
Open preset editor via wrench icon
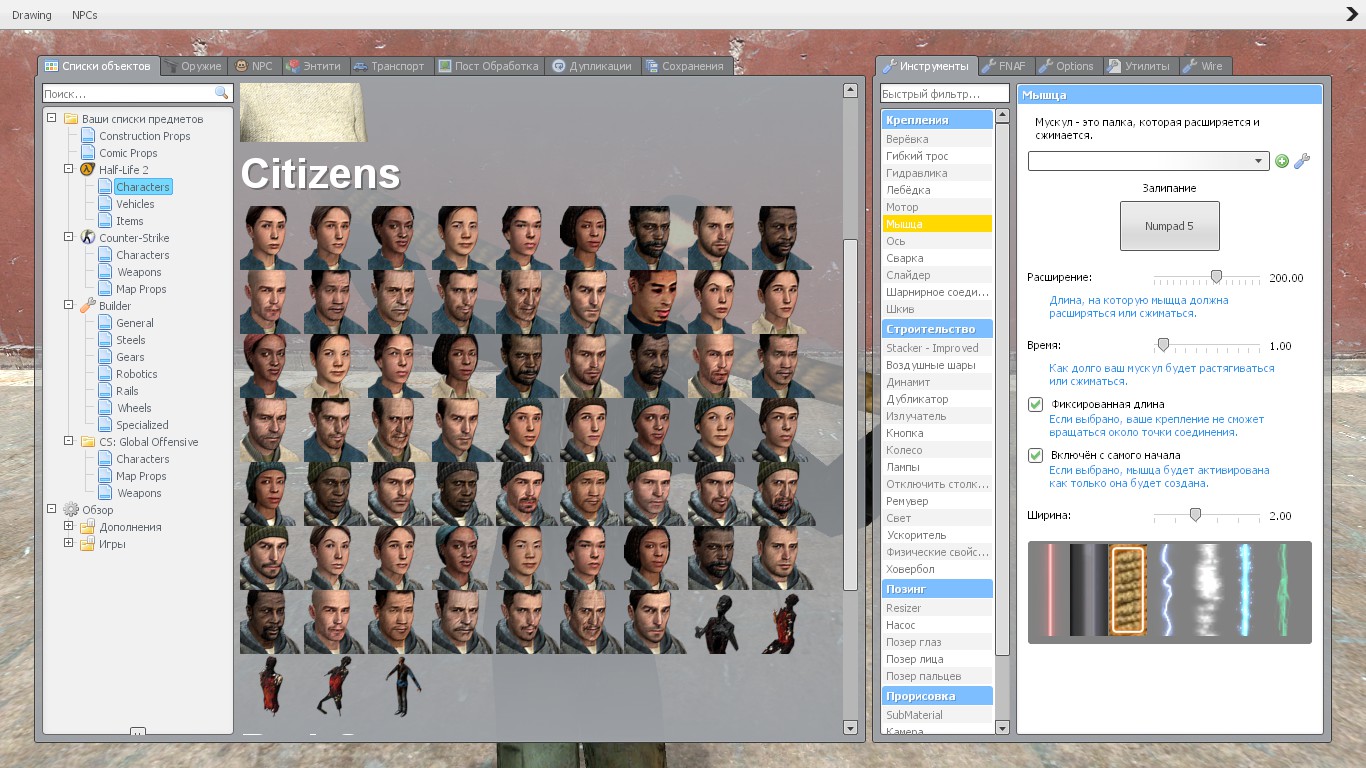click(1301, 161)
